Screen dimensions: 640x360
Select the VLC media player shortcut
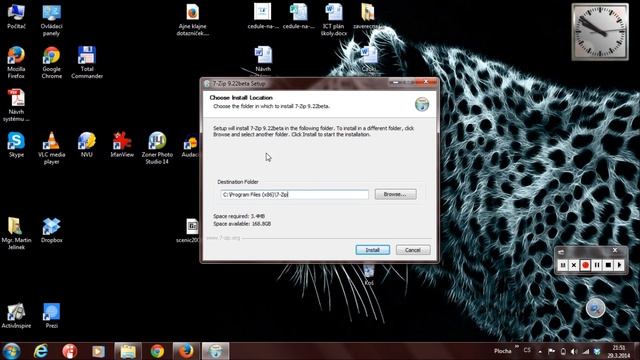click(x=51, y=148)
